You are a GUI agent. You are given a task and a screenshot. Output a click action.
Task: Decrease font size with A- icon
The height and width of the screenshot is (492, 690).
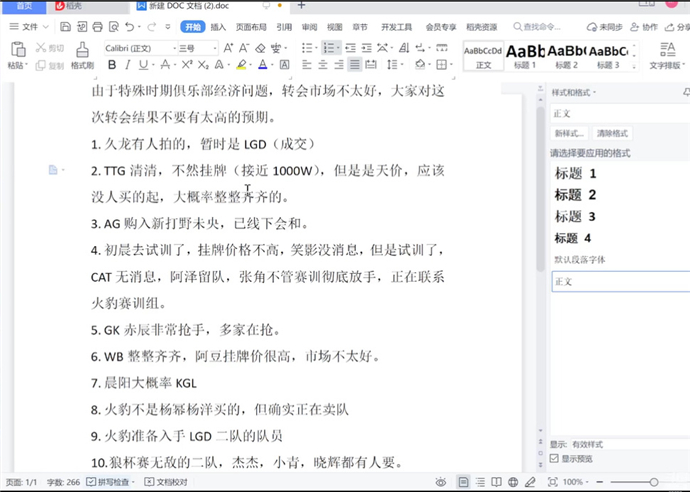(x=244, y=48)
